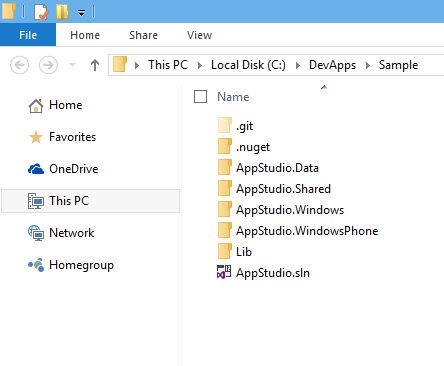Screen dimensions: 444x366
Task: Click the New Folder quick access icon
Action: [x=63, y=12]
